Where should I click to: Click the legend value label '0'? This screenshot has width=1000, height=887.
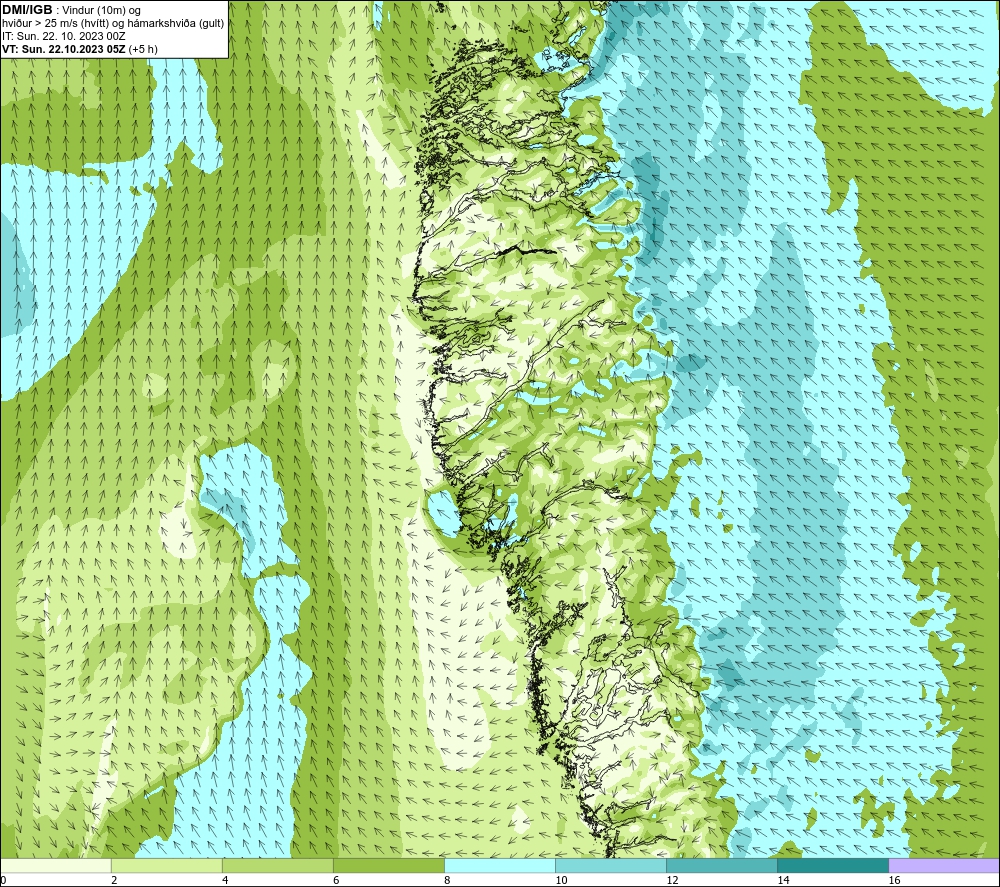3,881
